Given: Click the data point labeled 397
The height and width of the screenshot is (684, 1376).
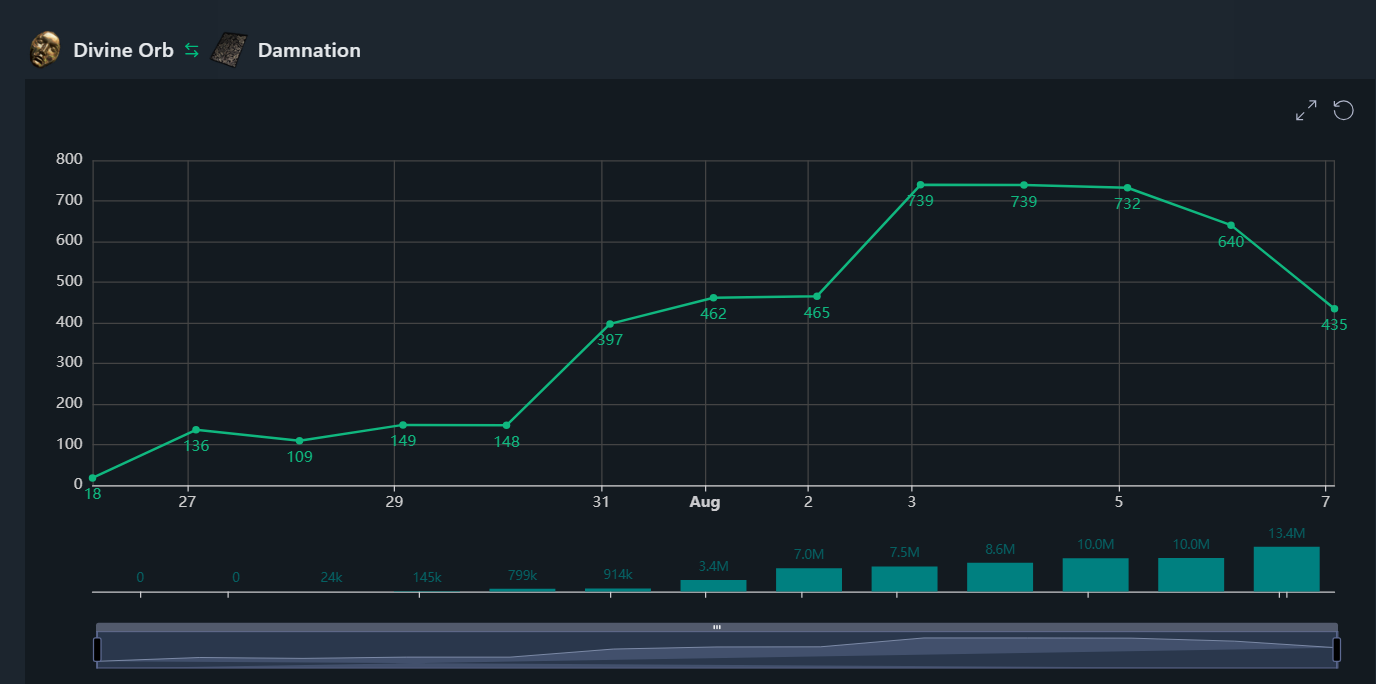Looking at the screenshot, I should click(610, 324).
